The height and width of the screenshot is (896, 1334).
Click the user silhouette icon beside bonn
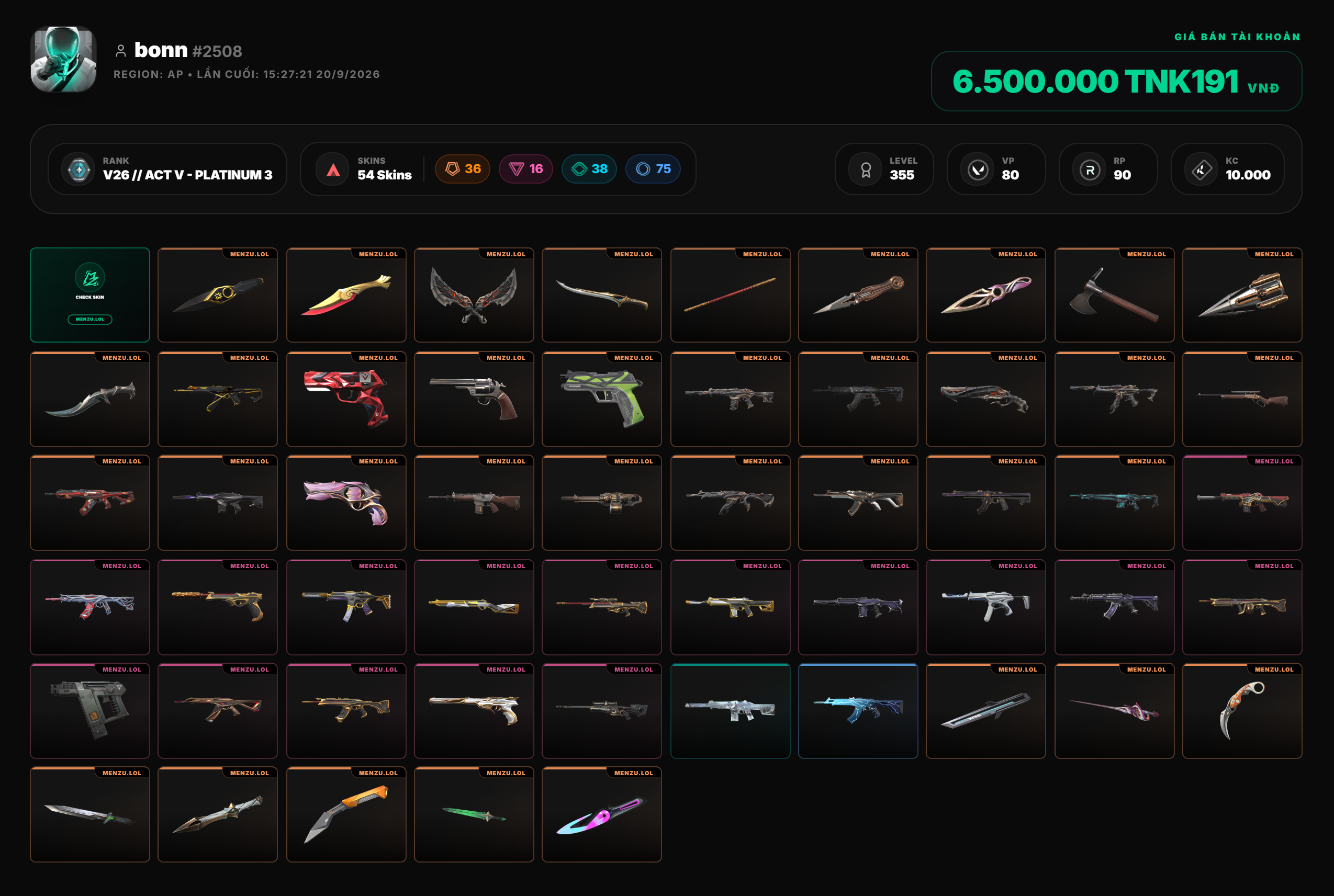121,51
